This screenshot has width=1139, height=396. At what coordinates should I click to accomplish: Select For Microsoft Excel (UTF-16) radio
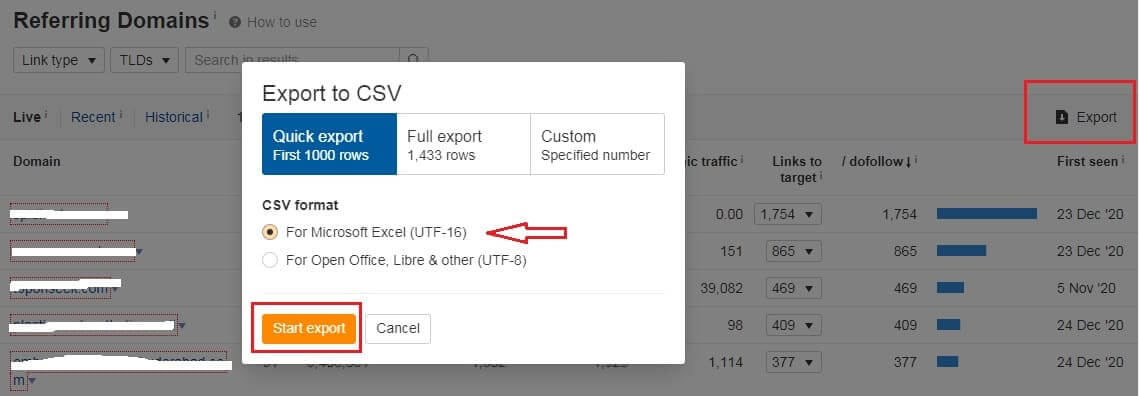pos(269,233)
